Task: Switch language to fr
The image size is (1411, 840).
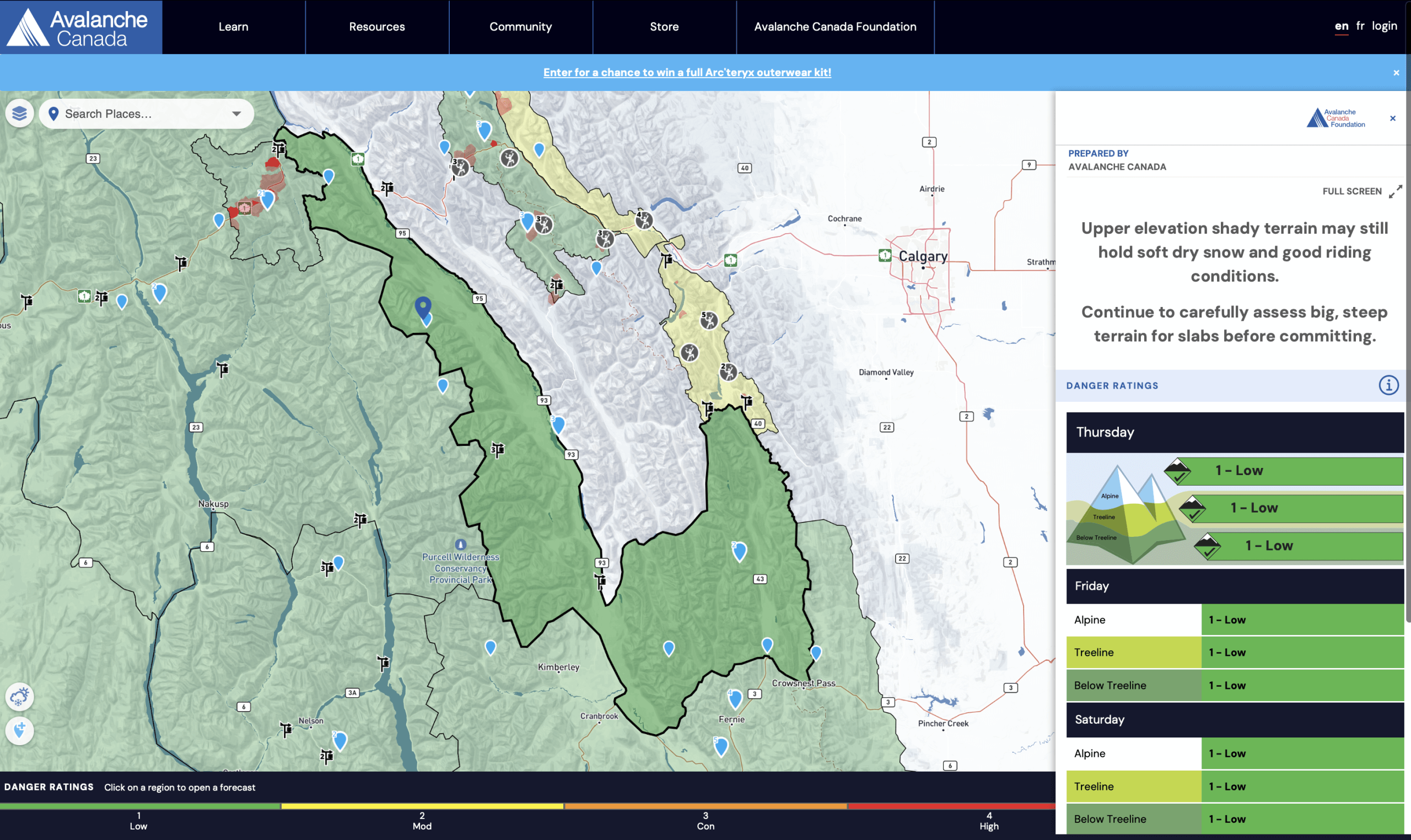Action: click(1360, 26)
